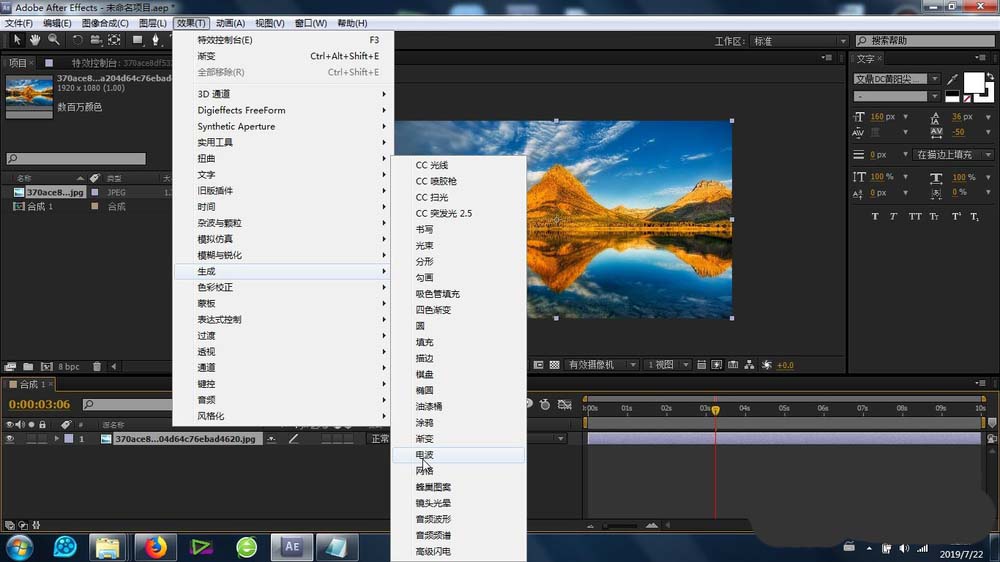The image size is (1000, 562).
Task: Apply Small Caps text style
Action: coord(934,216)
